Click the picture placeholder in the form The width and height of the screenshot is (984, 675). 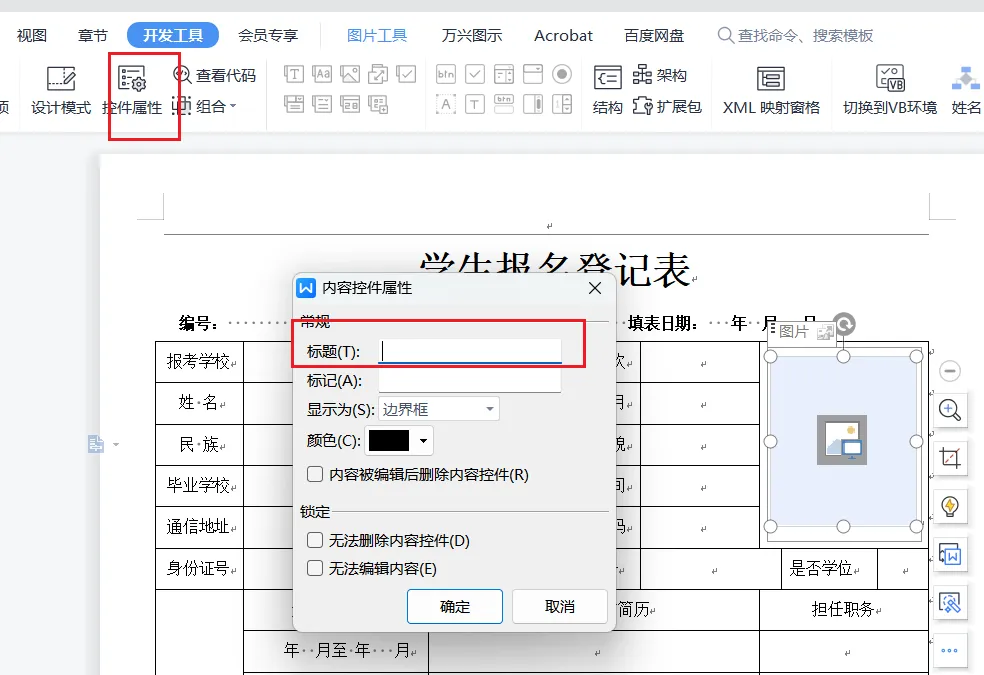pyautogui.click(x=843, y=441)
